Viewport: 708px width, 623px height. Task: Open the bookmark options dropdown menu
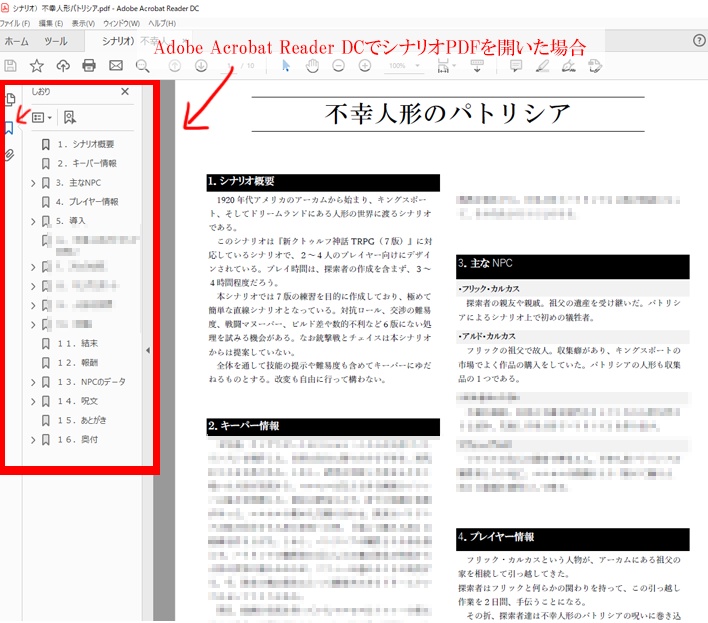pos(42,118)
